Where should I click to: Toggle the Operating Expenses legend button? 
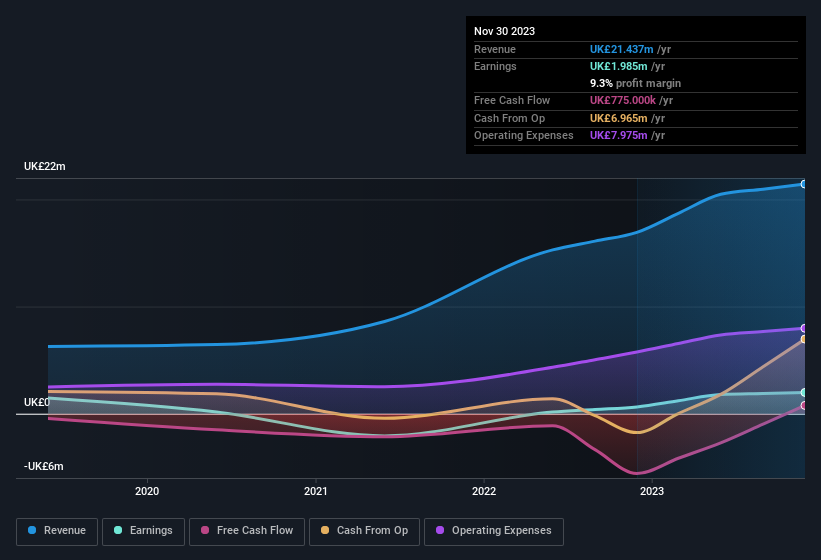(494, 531)
